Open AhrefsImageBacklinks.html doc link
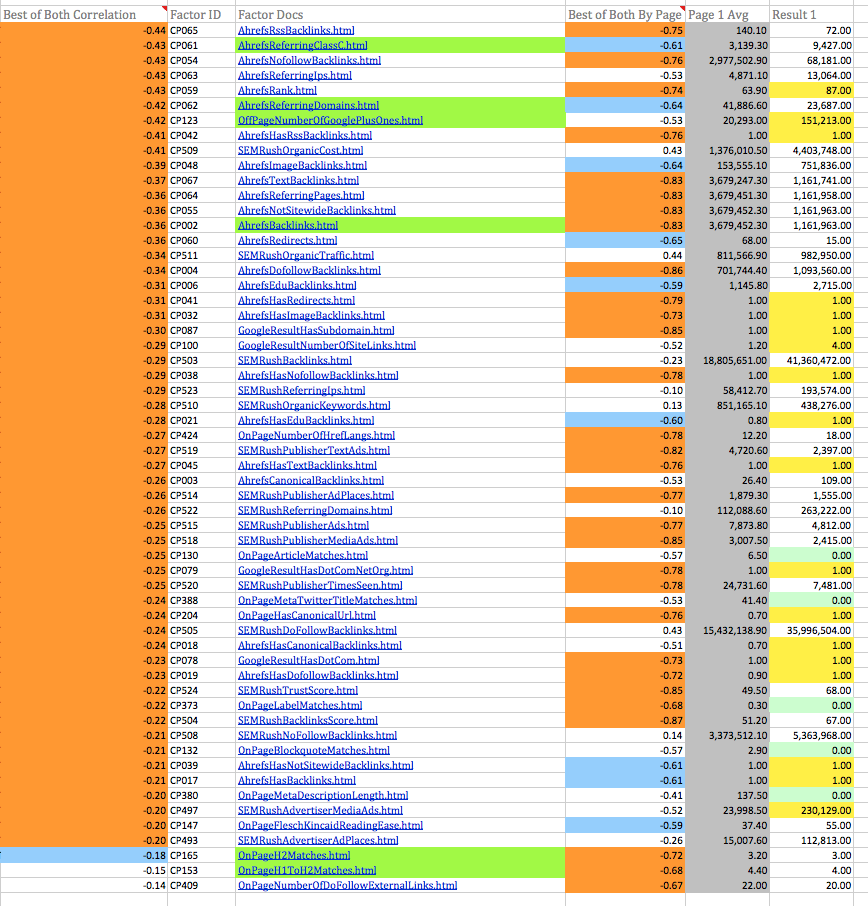This screenshot has height=906, width=868. click(302, 166)
